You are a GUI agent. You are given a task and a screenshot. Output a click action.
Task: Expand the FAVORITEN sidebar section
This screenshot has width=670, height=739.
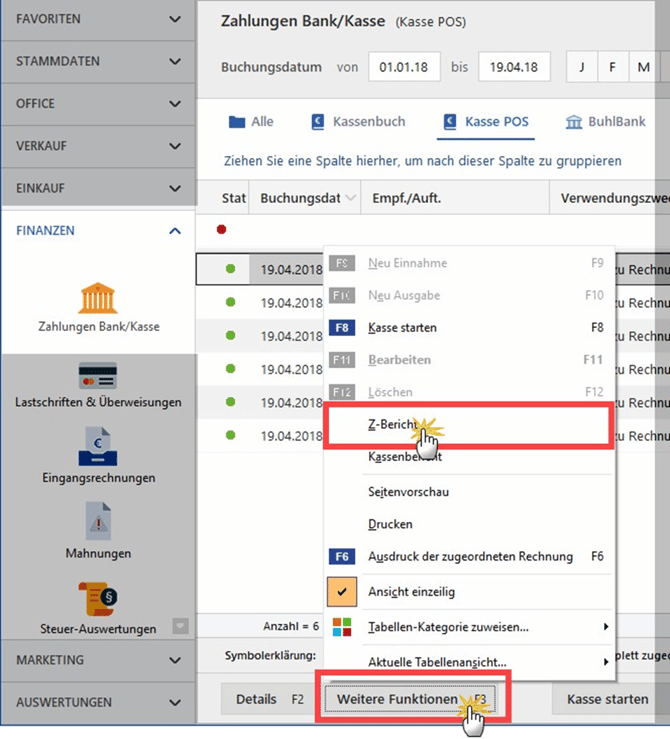(175, 19)
